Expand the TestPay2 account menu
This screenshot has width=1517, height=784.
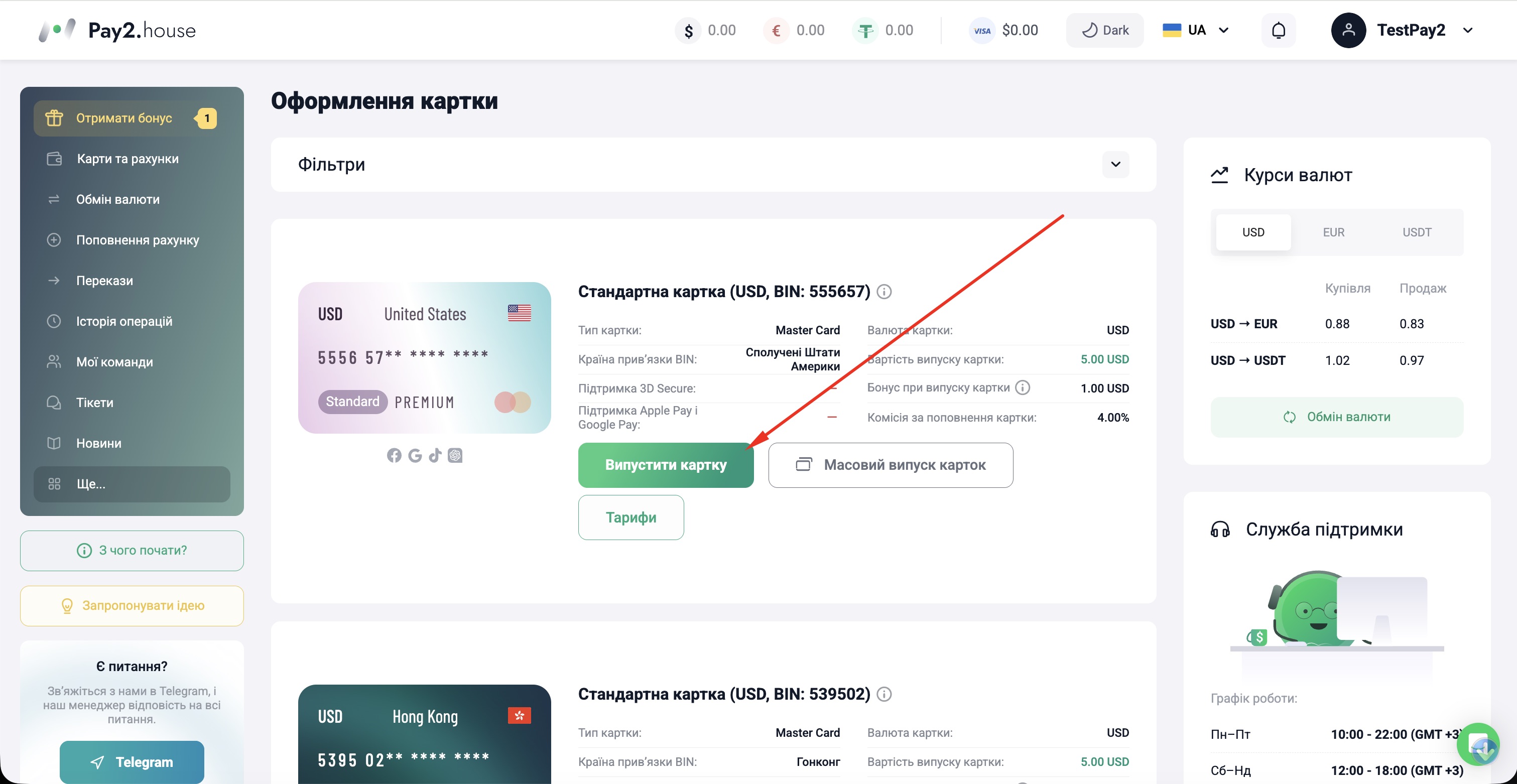click(x=1468, y=30)
